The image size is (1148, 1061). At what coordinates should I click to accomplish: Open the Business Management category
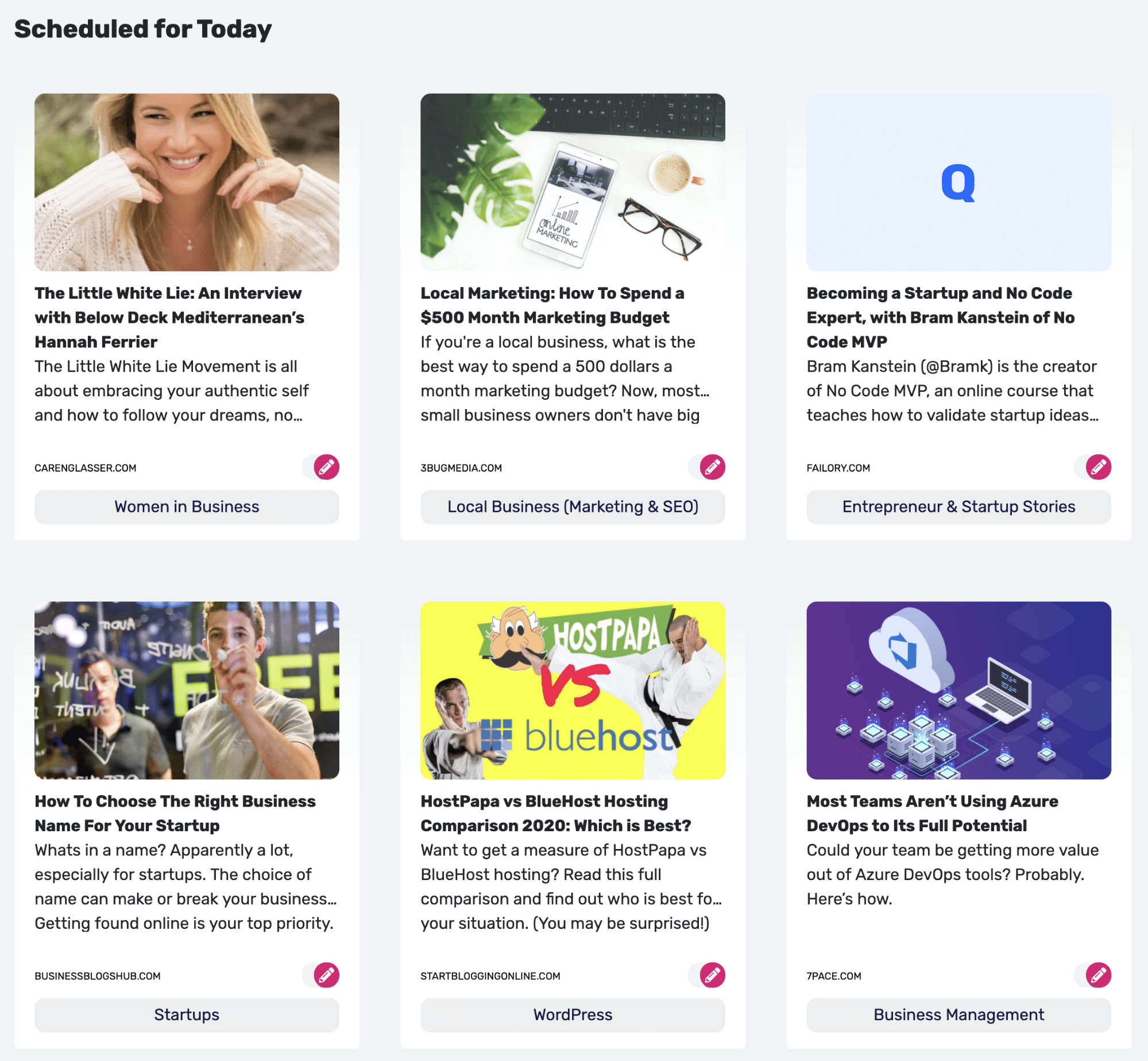958,1014
